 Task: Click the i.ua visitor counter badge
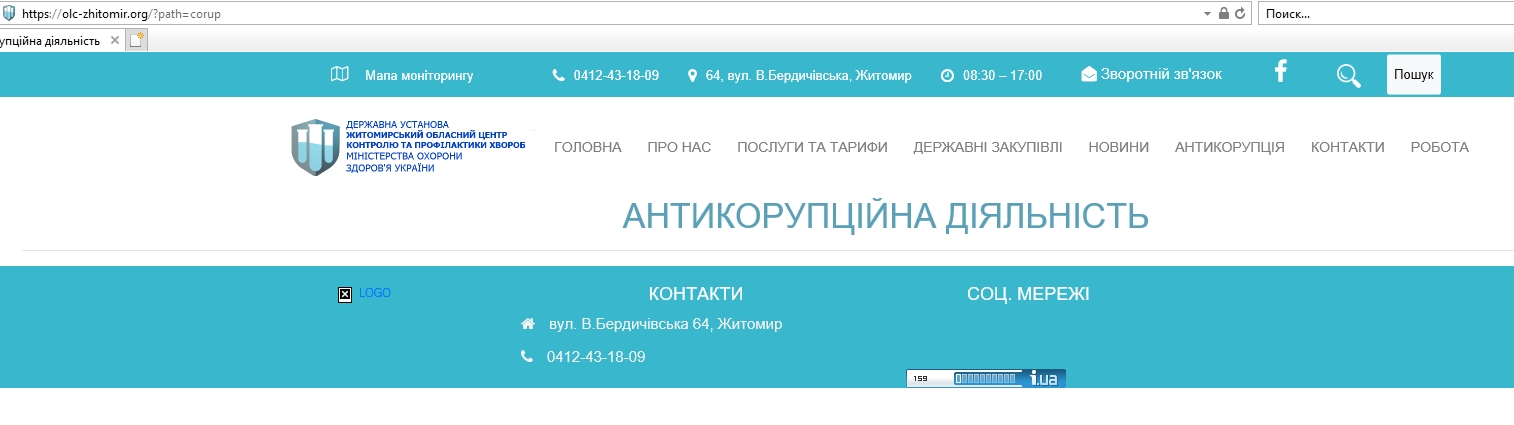[x=985, y=378]
